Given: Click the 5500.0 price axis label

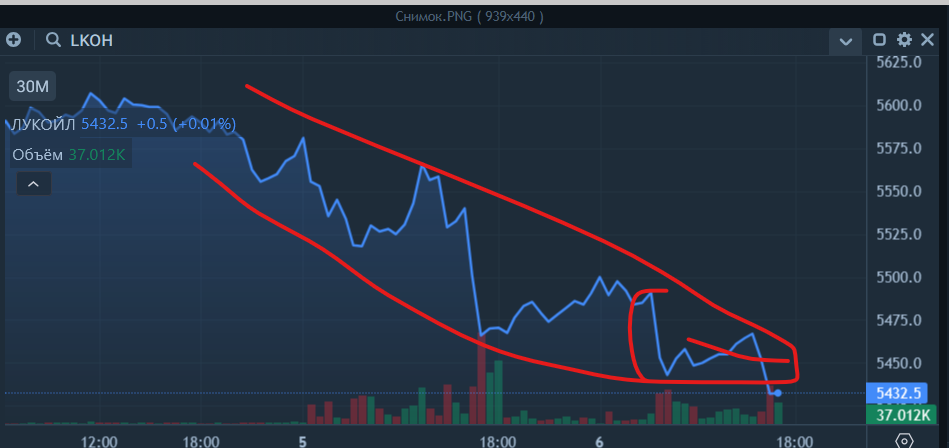Looking at the screenshot, I should pos(899,277).
